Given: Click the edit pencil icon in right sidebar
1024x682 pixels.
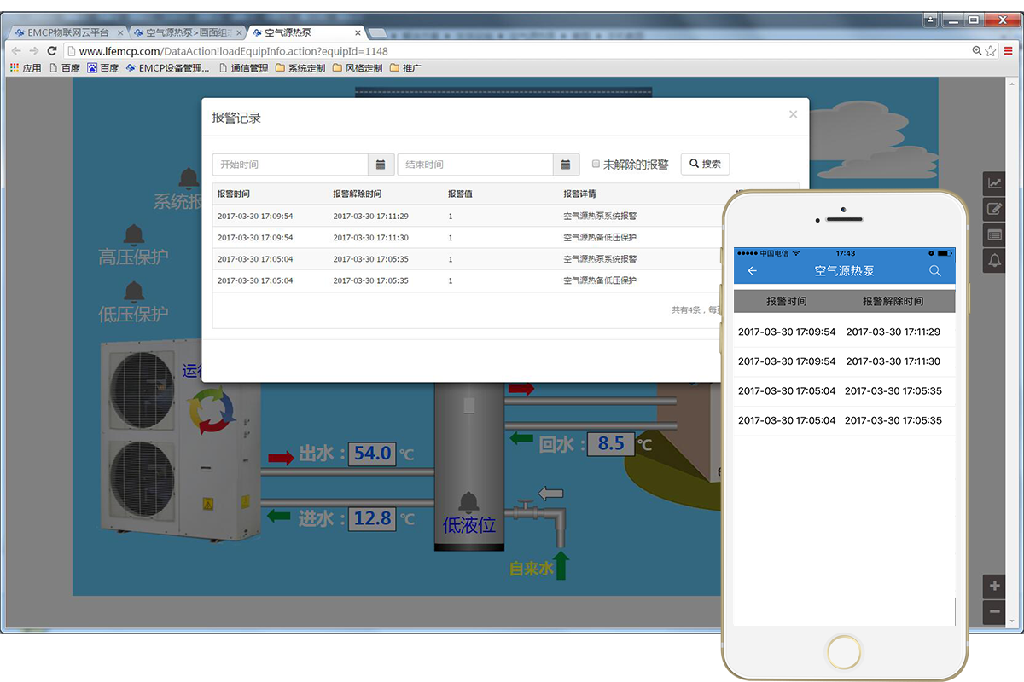Looking at the screenshot, I should click(994, 209).
